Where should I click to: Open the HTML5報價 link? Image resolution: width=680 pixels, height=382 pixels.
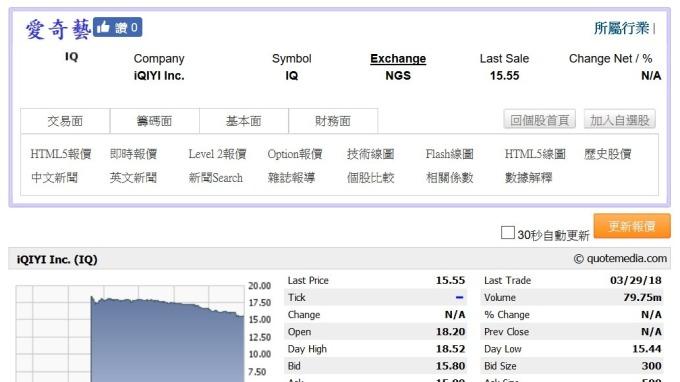pos(61,154)
